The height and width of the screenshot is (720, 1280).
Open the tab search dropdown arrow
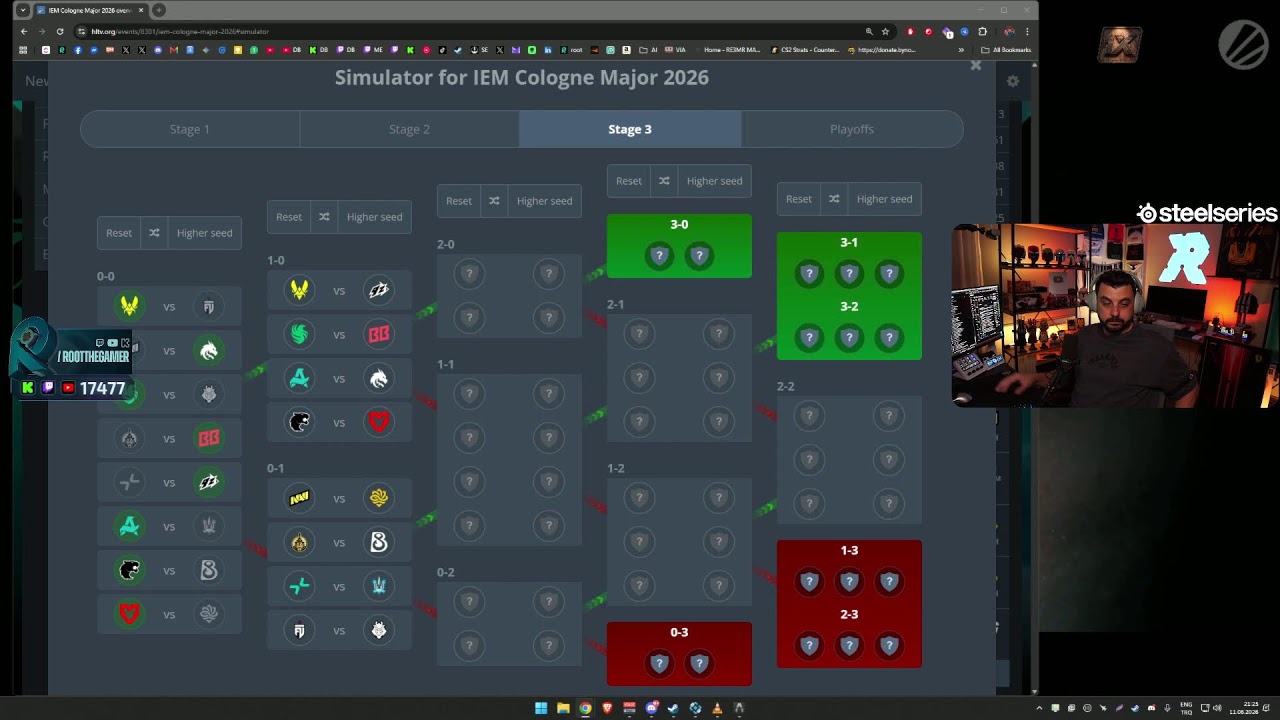pyautogui.click(x=23, y=10)
